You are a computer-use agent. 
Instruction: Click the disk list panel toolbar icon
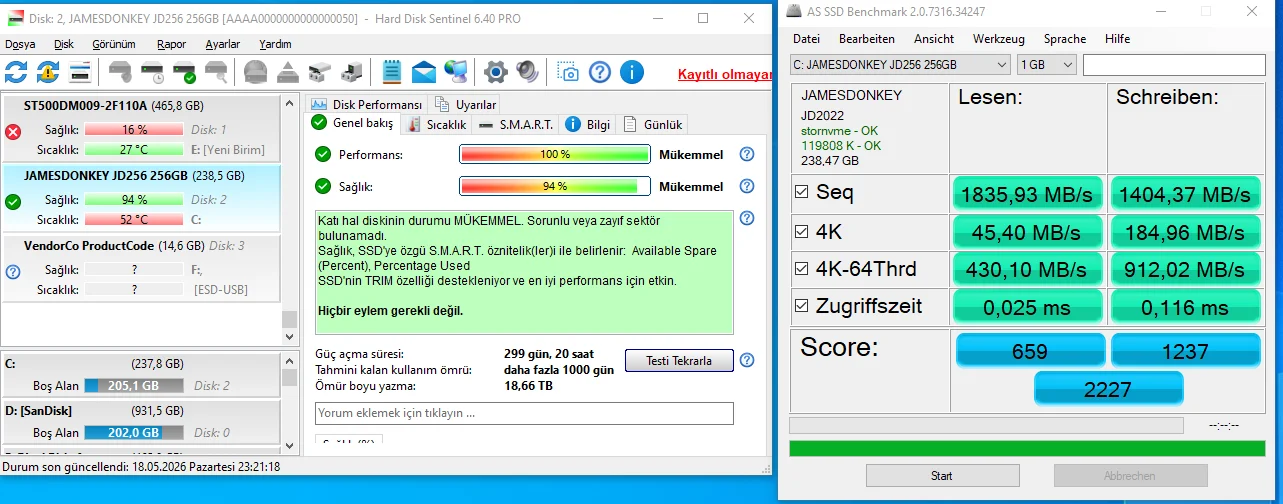point(80,72)
